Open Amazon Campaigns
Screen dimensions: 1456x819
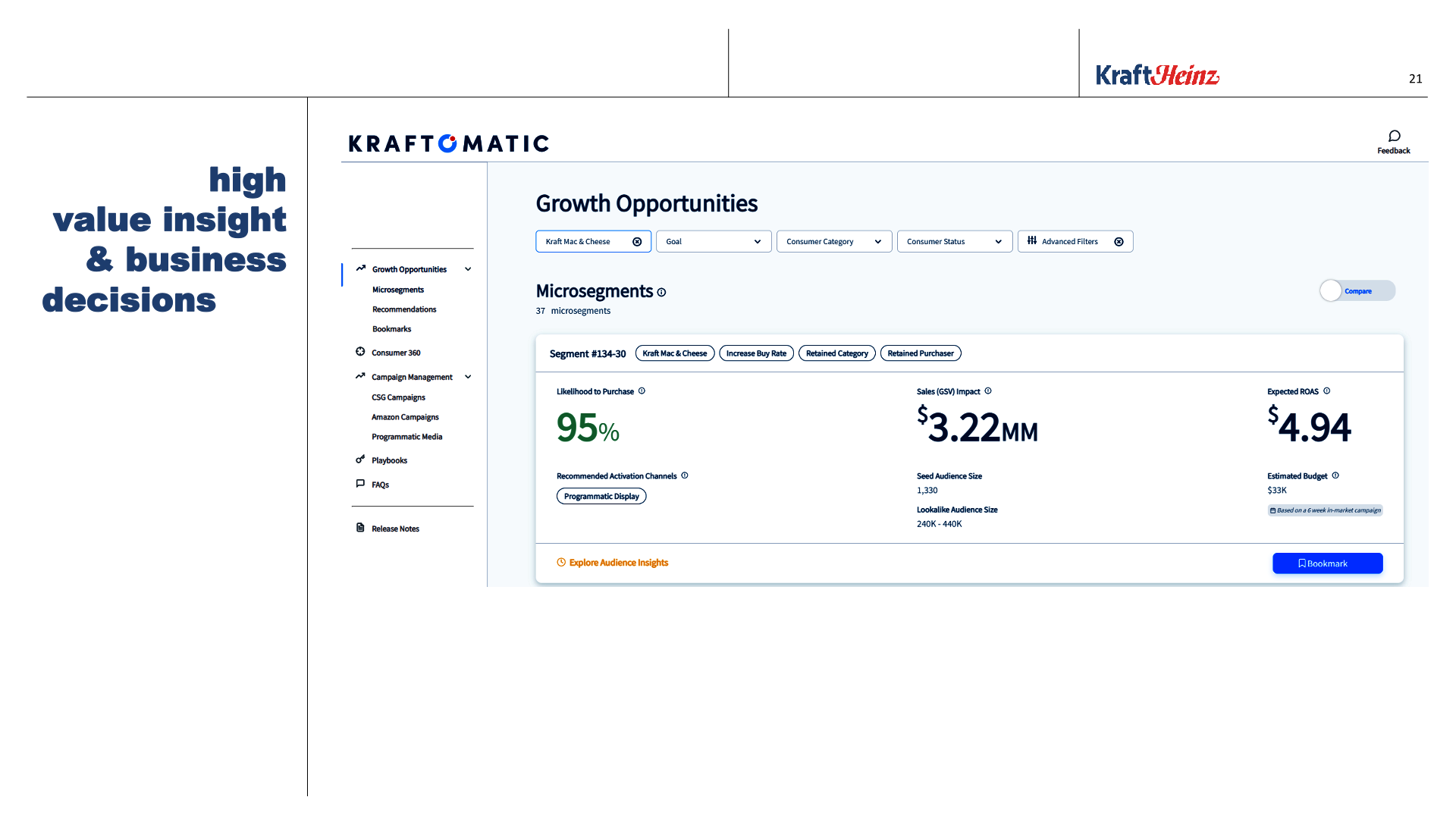tap(405, 417)
